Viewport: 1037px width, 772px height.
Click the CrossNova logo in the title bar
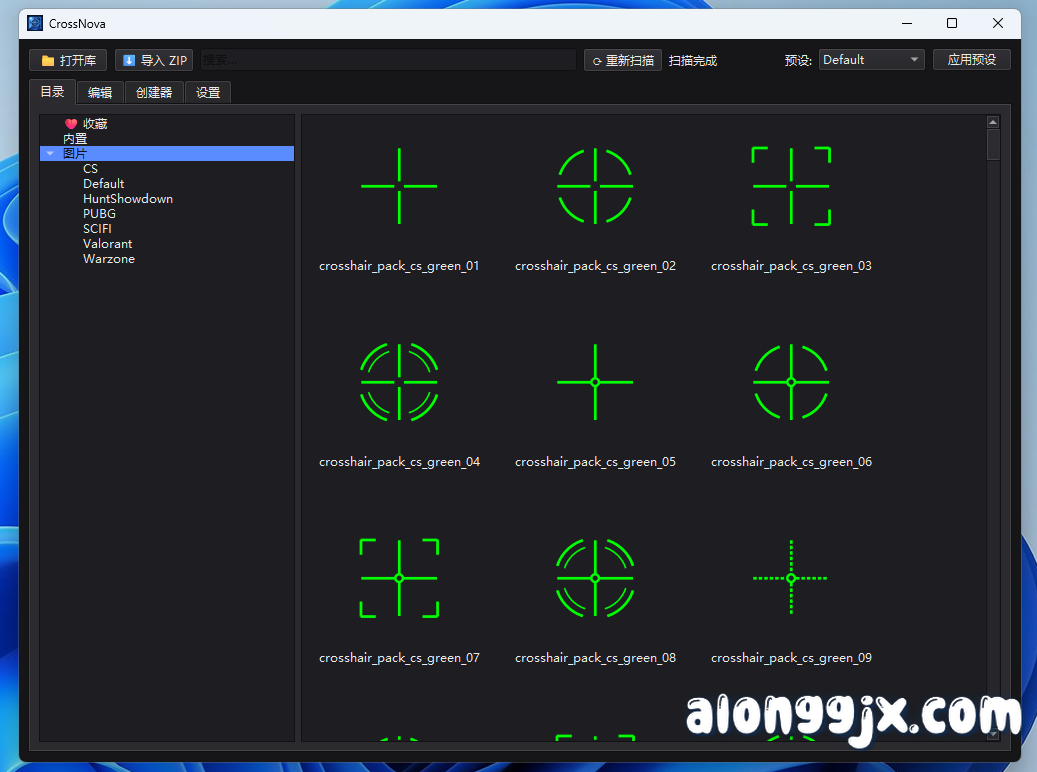[35, 22]
